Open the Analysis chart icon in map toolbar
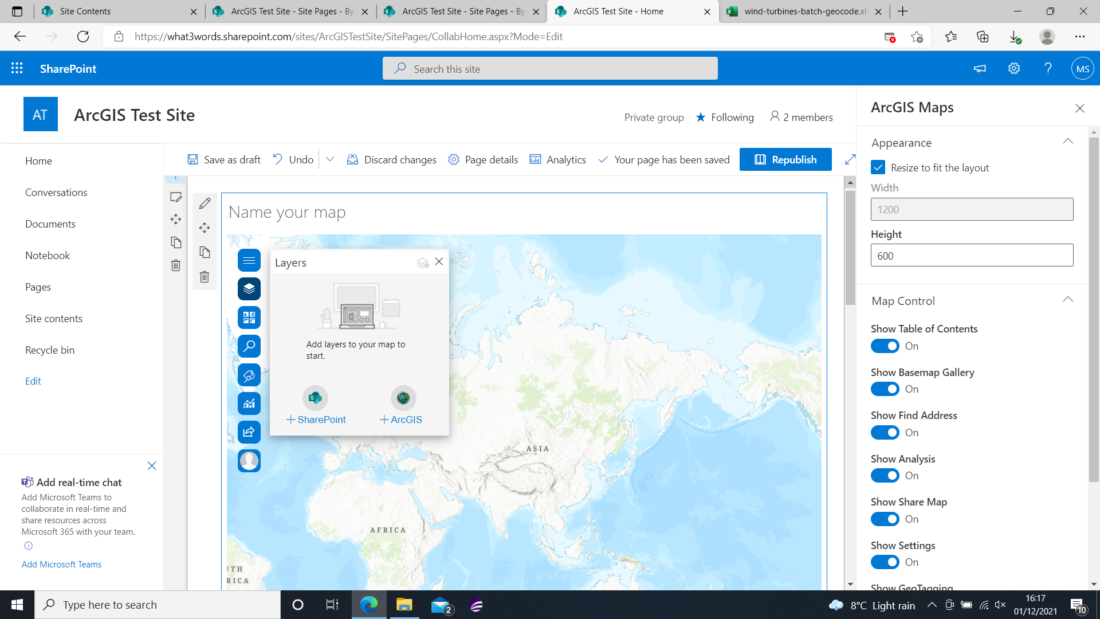 (249, 404)
